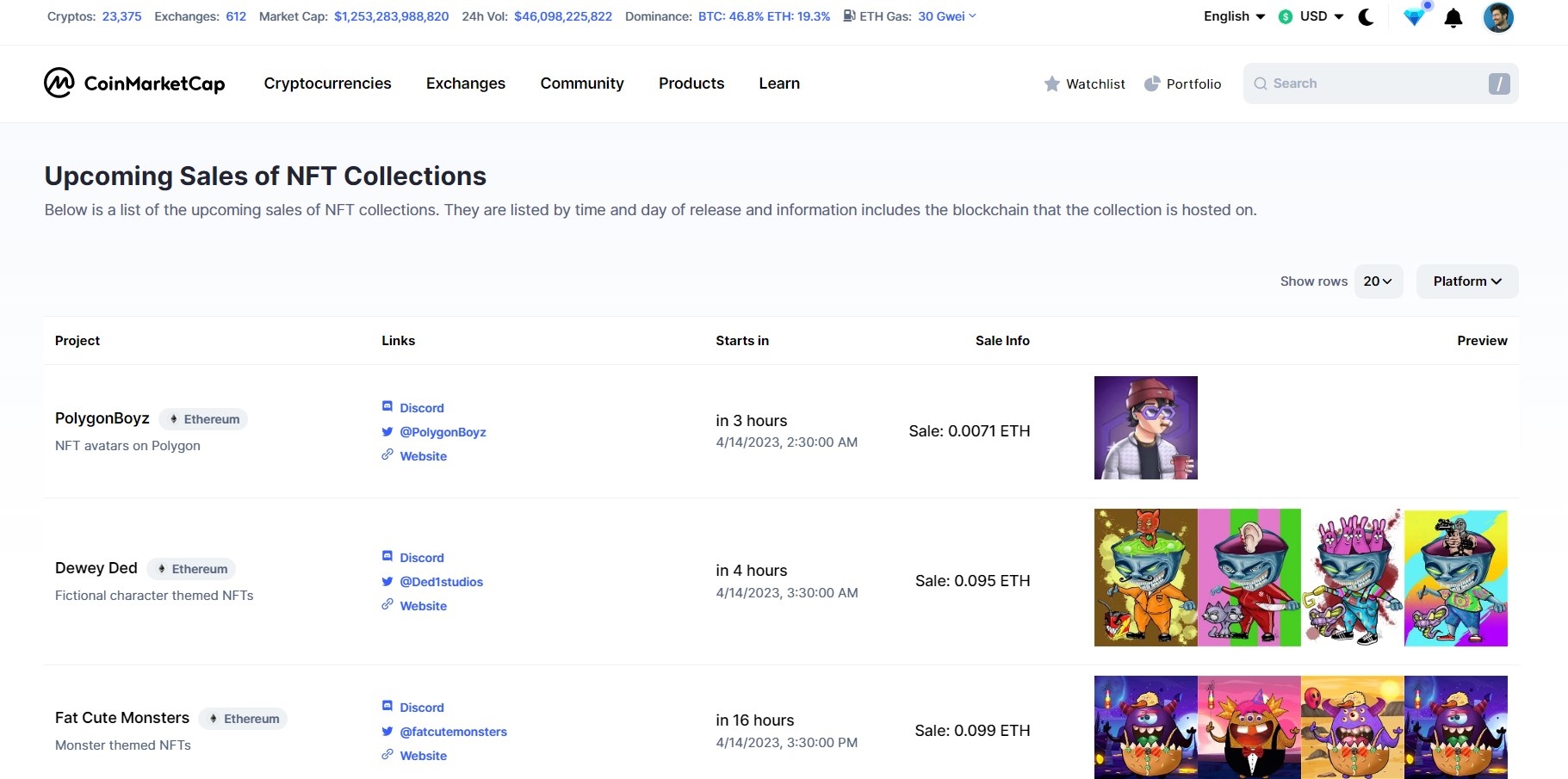
Task: Click Dewey Ded Discord icon
Action: click(x=387, y=556)
